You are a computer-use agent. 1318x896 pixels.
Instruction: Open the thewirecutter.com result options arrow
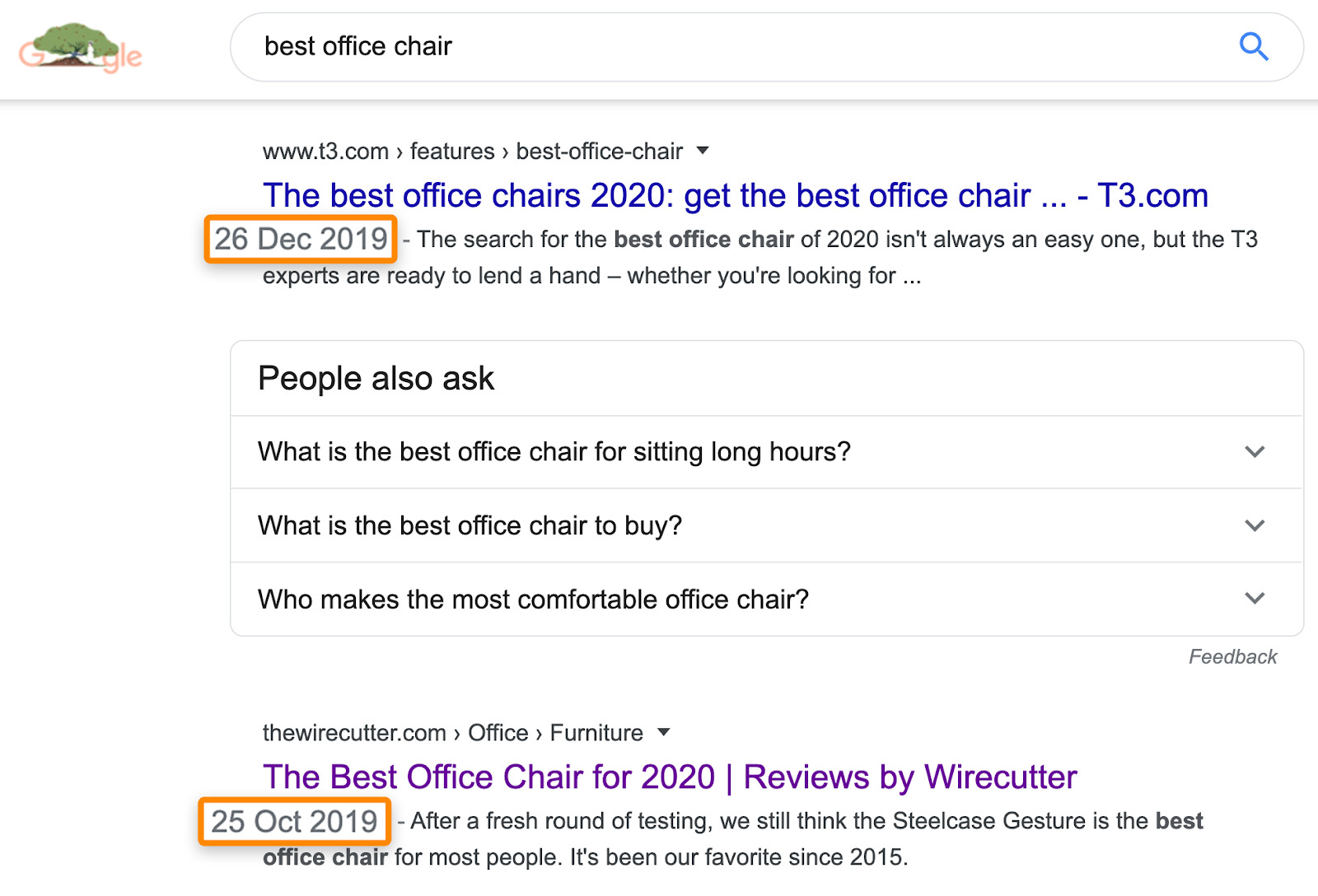(x=664, y=732)
